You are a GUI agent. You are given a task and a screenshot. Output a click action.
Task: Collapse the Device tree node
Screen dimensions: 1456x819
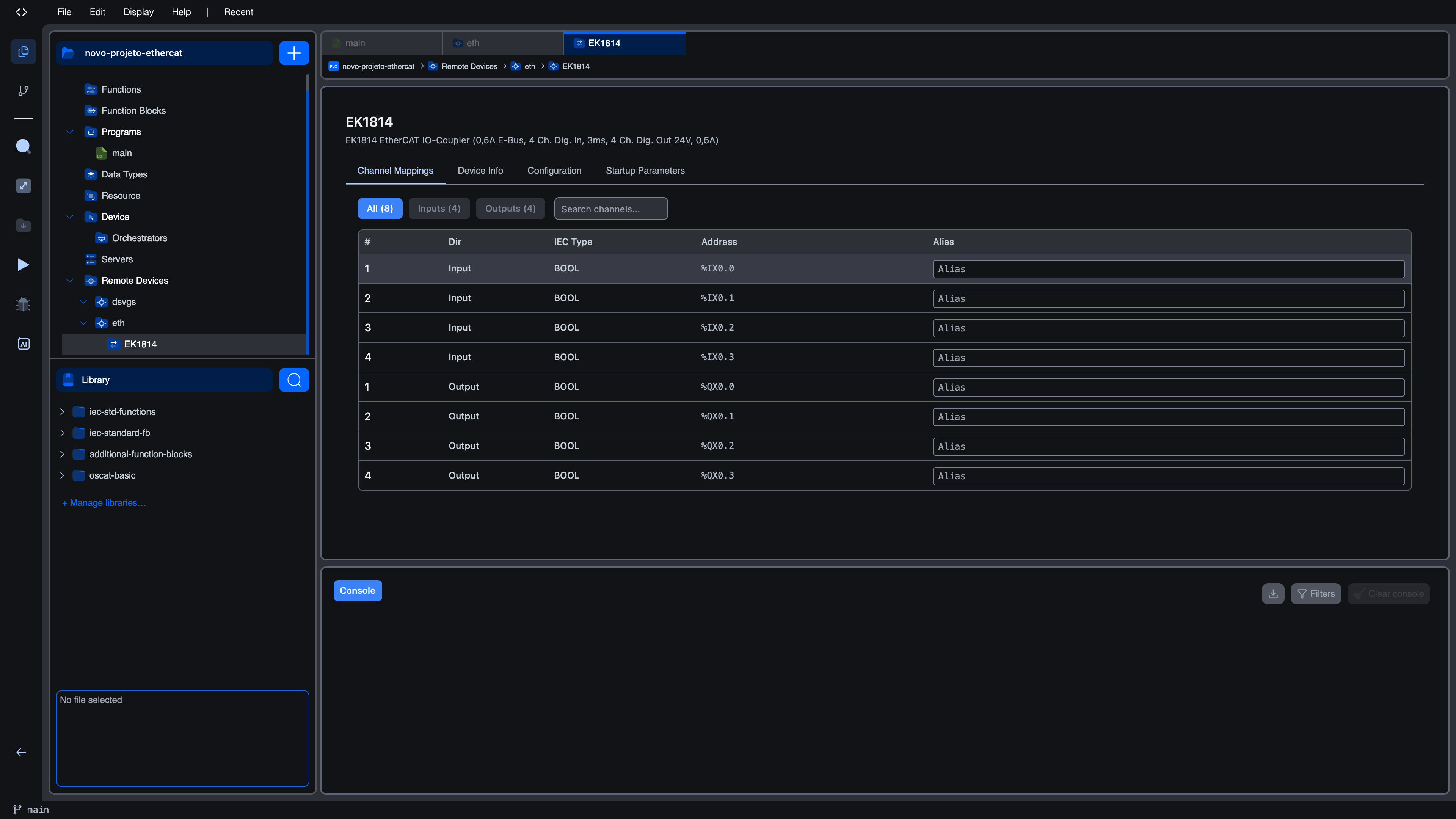(x=69, y=217)
